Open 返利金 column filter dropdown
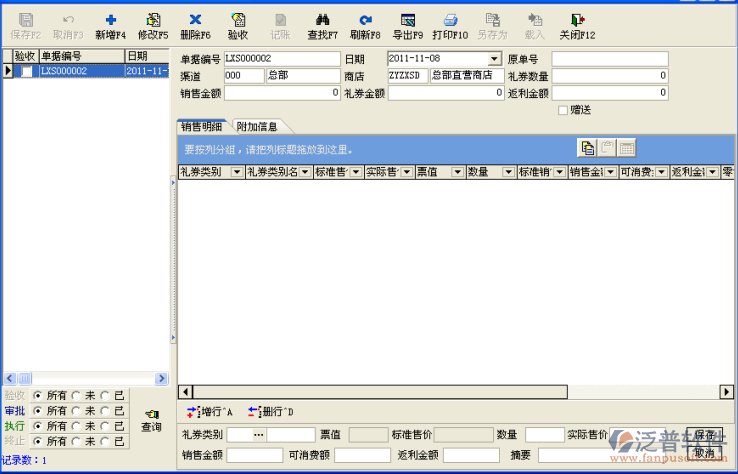This screenshot has width=738, height=474. [713, 172]
